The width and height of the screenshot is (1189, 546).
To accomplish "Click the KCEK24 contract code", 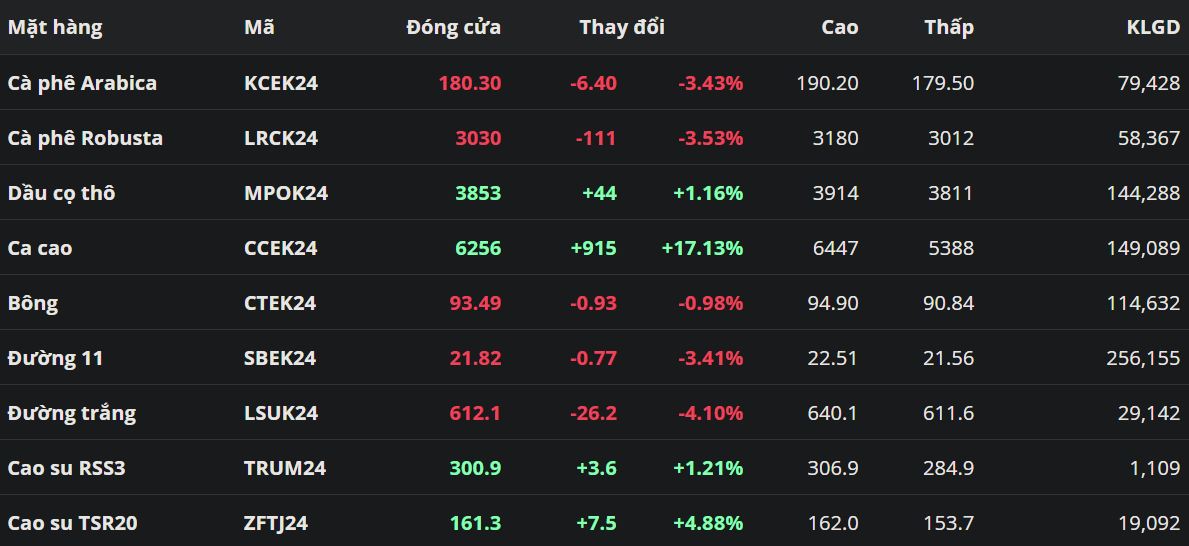I will [x=281, y=83].
